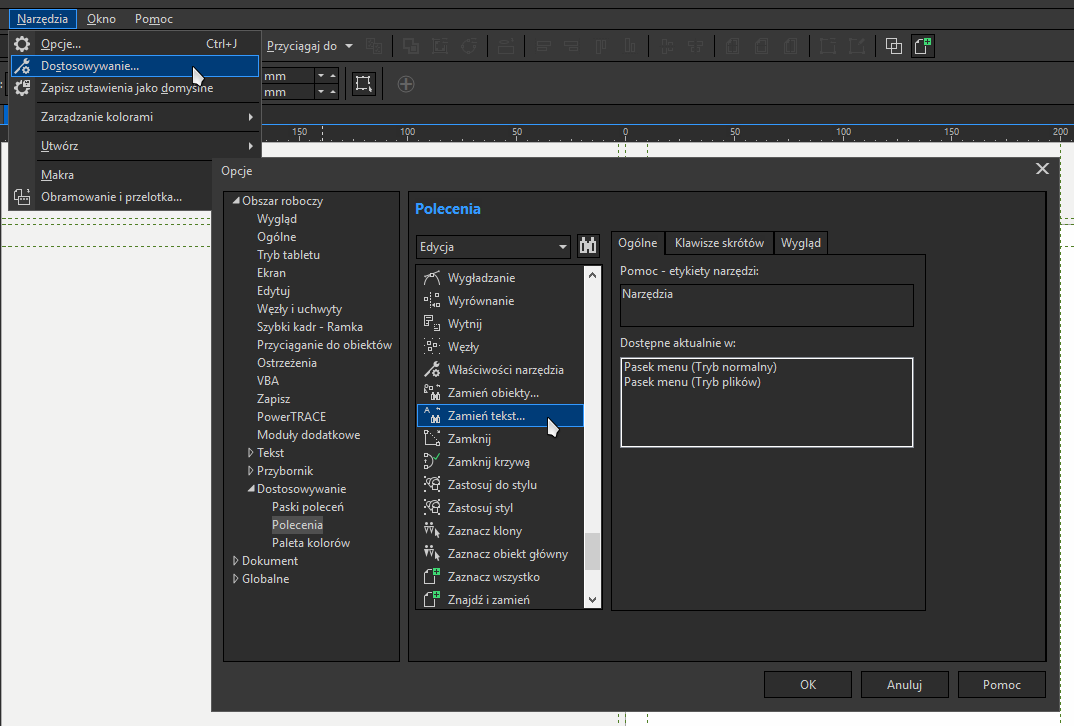This screenshot has height=726, width=1074.
Task: Select the Zamknij command
Action: pos(499,438)
